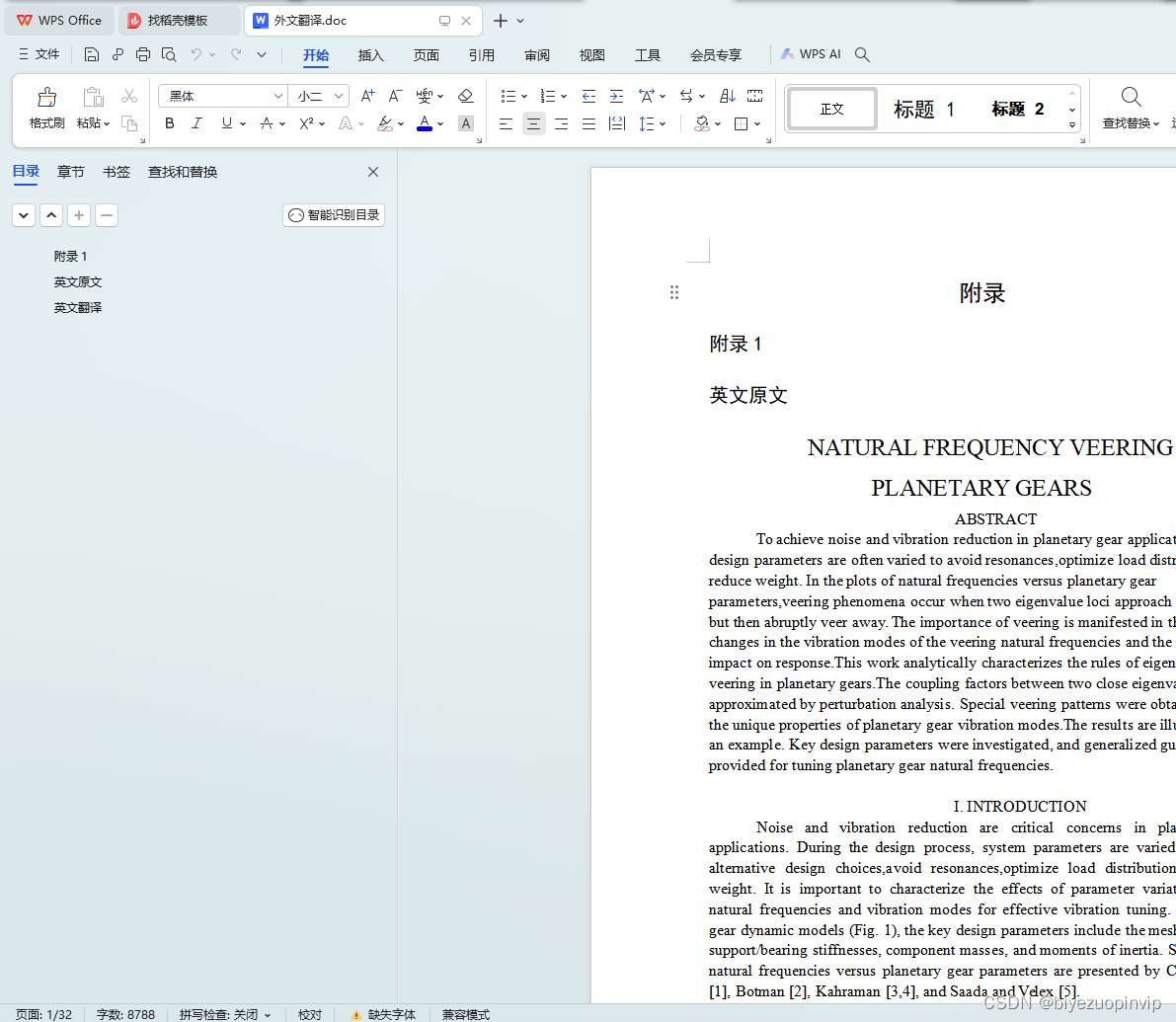1176x1022 pixels.
Task: Click the Sort (A-Z) icon
Action: coord(727,96)
